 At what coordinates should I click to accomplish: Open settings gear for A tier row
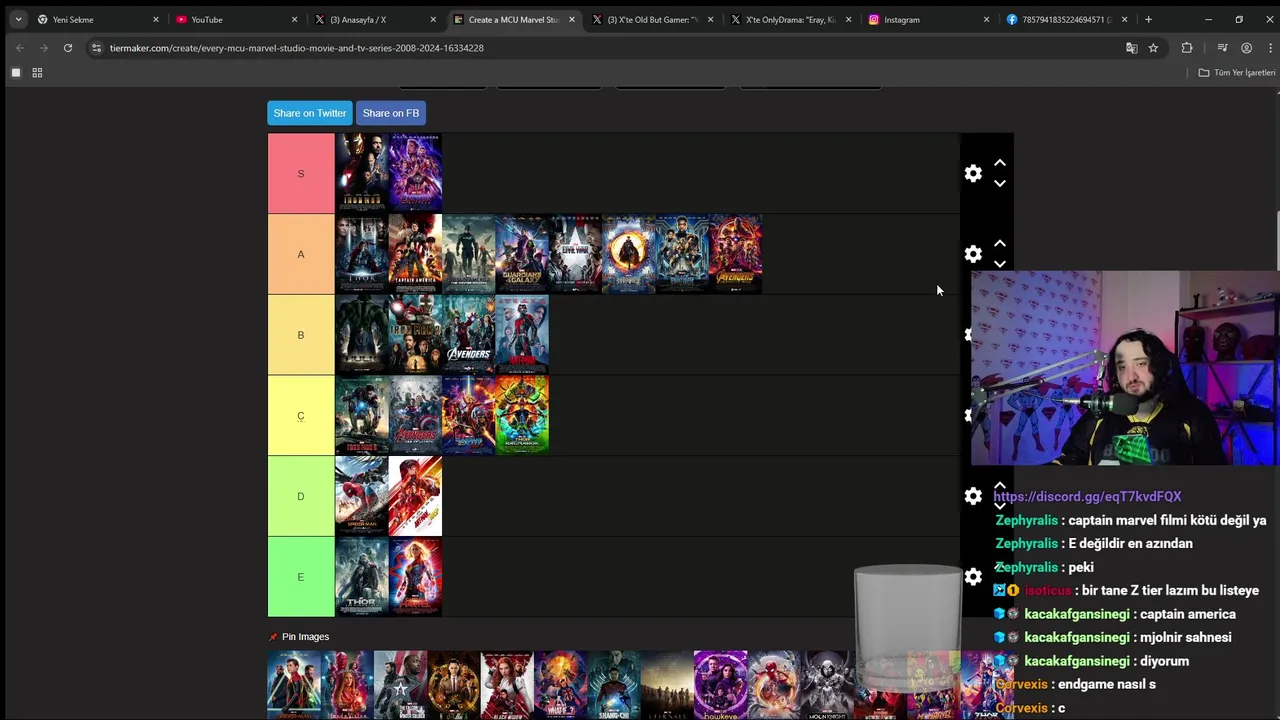click(973, 254)
